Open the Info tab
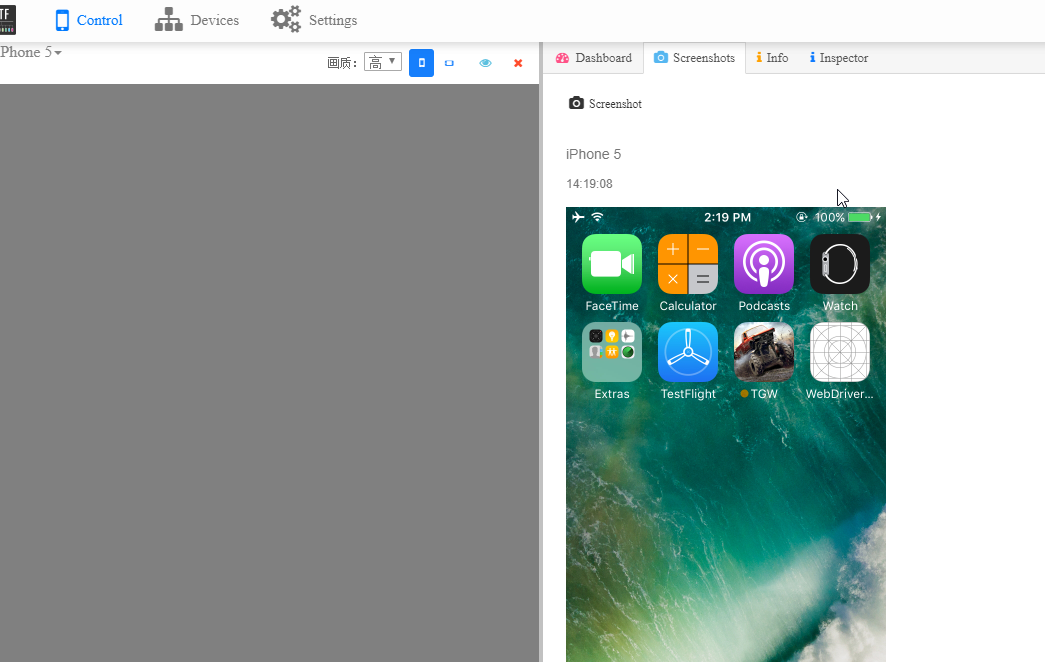Image resolution: width=1045 pixels, height=662 pixels. point(772,58)
